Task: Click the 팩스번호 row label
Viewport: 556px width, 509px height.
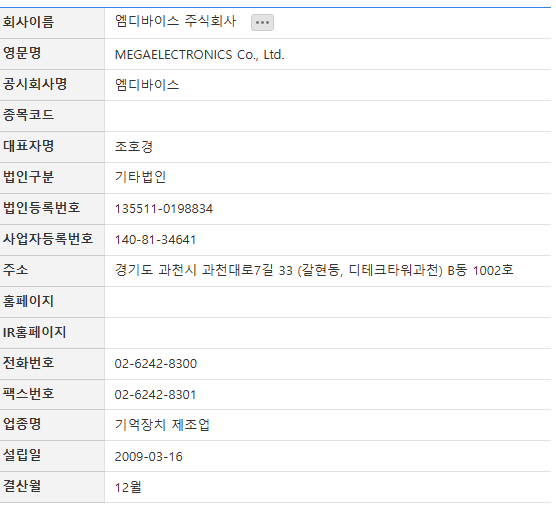Action: pos(28,393)
